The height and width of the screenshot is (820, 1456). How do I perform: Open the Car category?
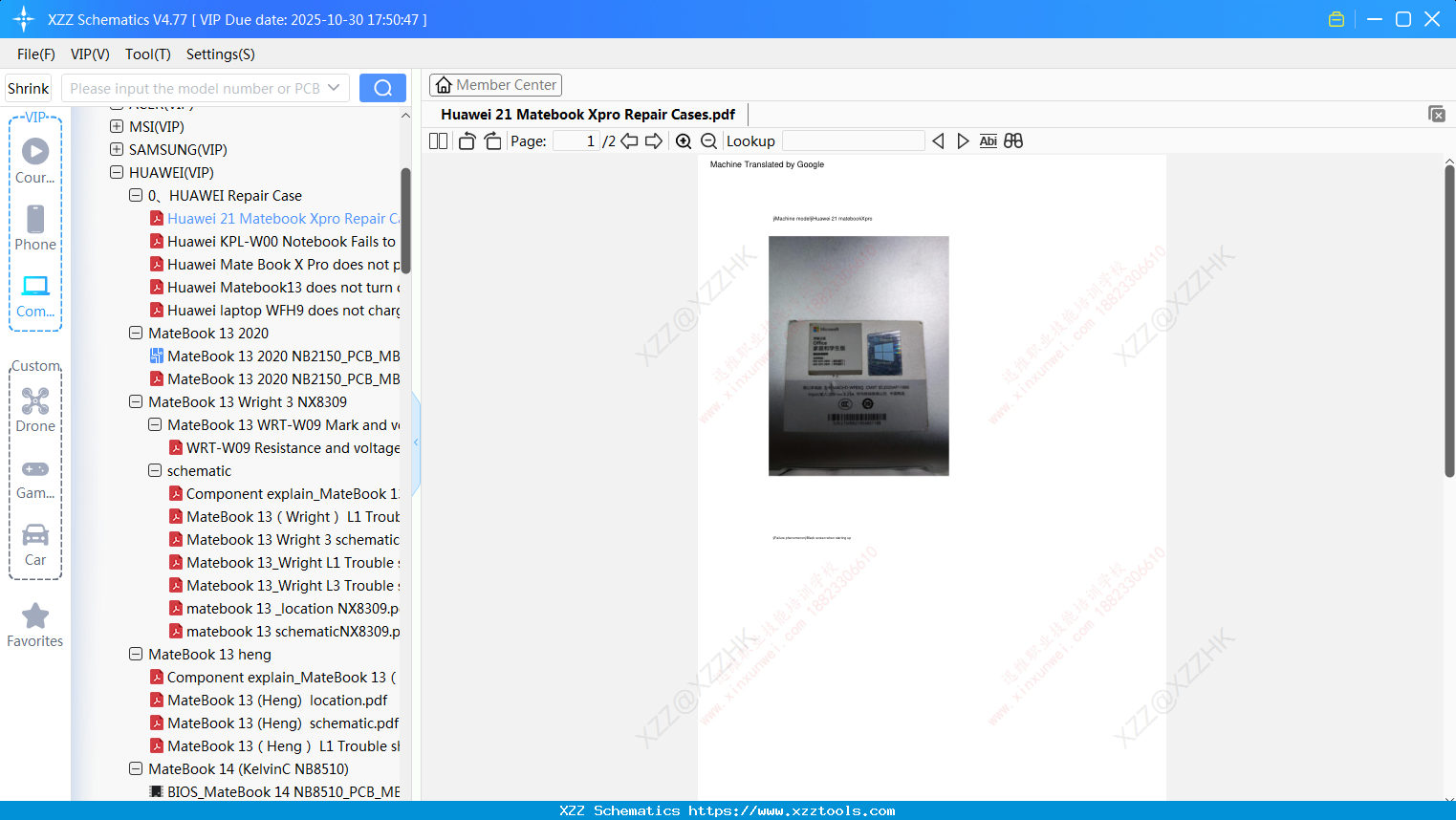(x=35, y=545)
